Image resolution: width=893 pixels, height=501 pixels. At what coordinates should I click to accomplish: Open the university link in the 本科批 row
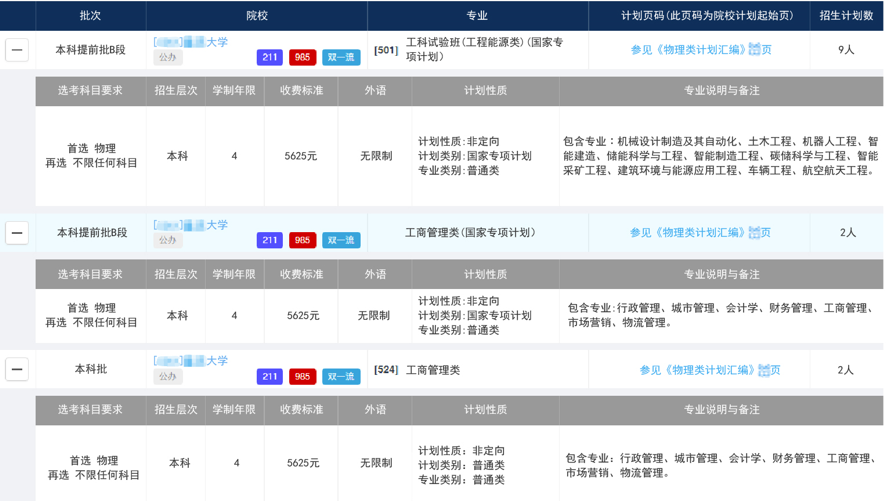pos(191,361)
